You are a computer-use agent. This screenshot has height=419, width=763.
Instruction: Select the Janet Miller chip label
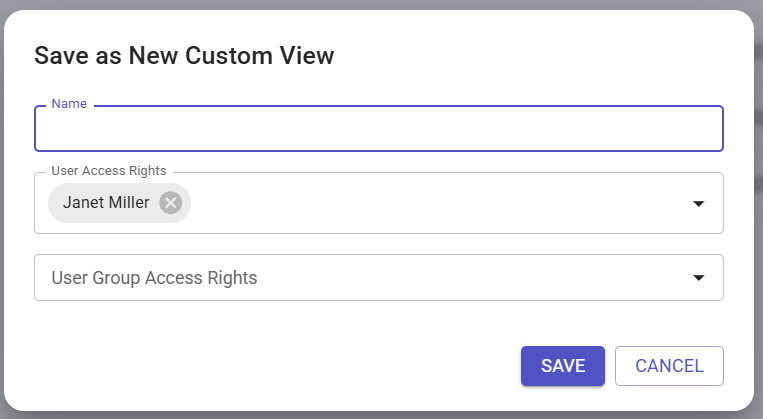[x=106, y=202]
